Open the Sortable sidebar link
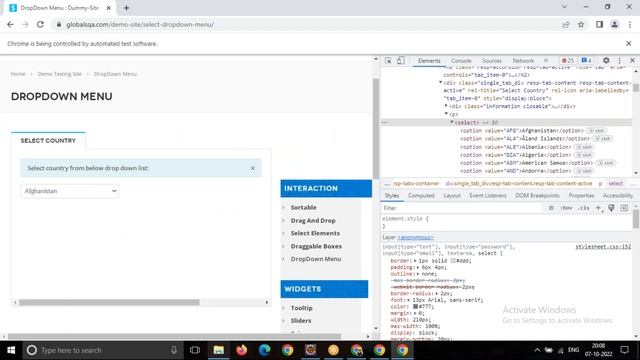This screenshot has height=360, width=640. coord(303,207)
